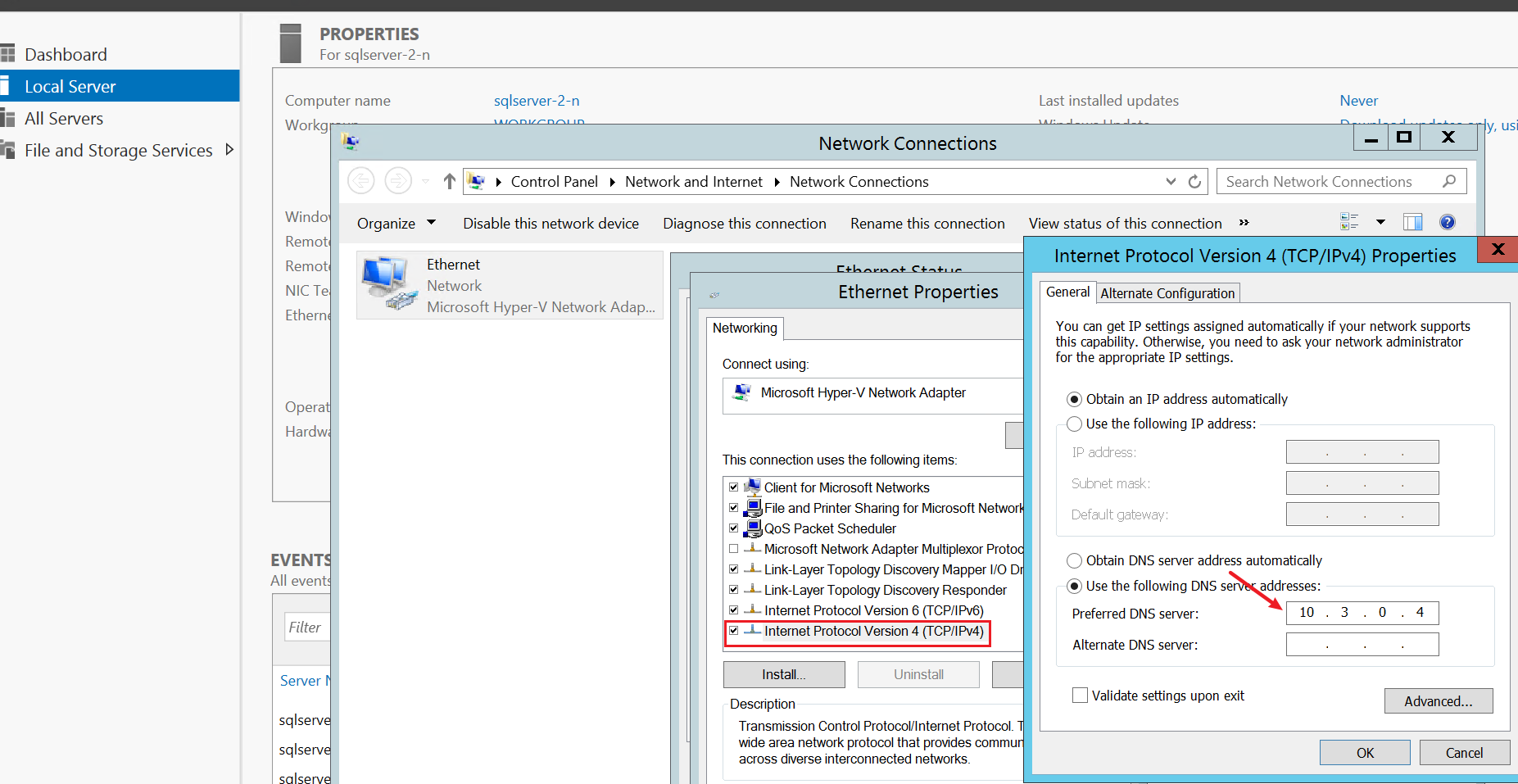Open Dashboard in the sidebar
Viewport: 1518px width, 784px height.
point(66,55)
